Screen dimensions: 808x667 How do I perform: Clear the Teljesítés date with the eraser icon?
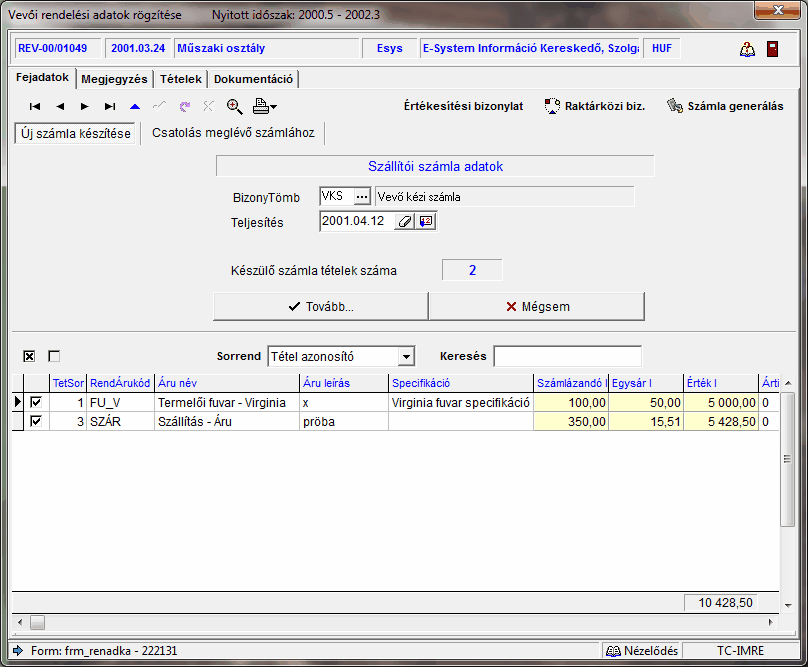pyautogui.click(x=405, y=222)
